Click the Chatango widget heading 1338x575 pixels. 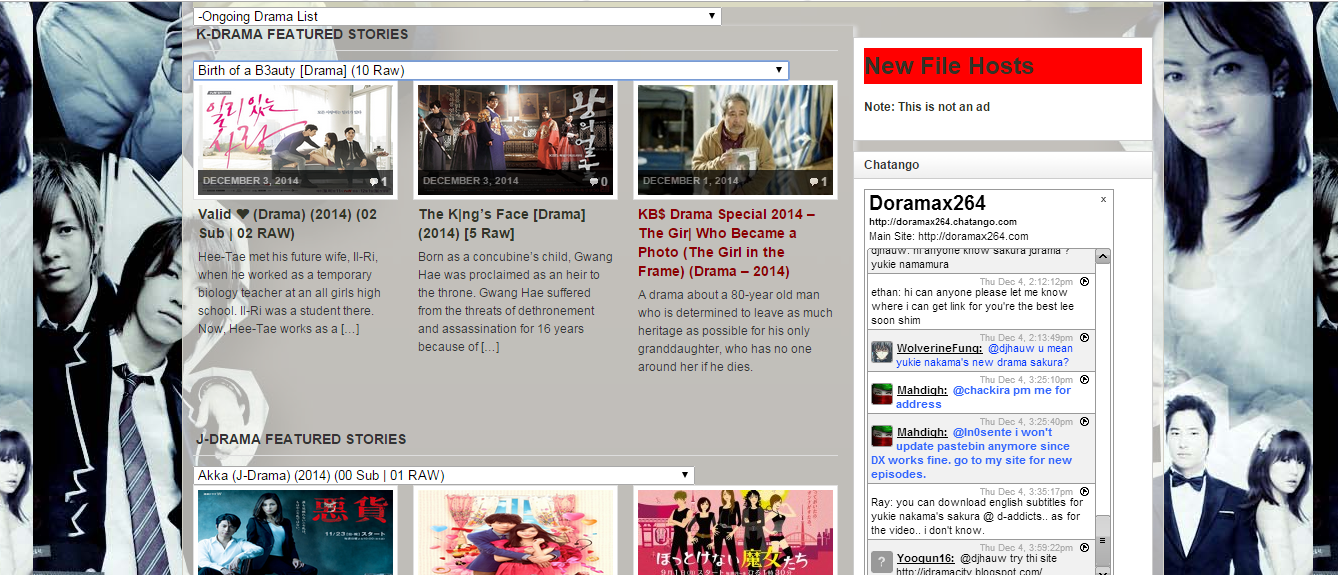[x=892, y=164]
